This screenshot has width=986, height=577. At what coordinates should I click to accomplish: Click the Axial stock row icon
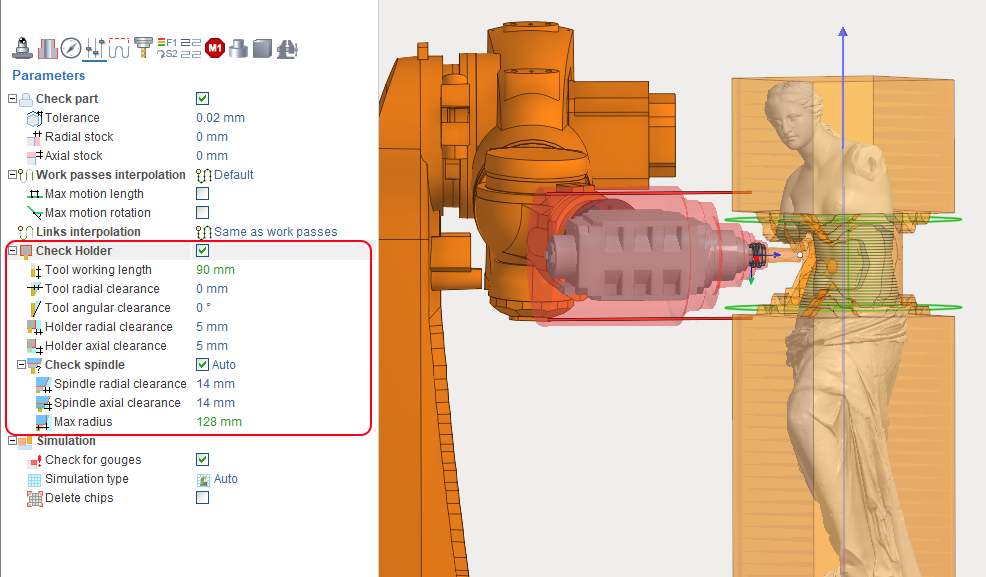pos(35,156)
